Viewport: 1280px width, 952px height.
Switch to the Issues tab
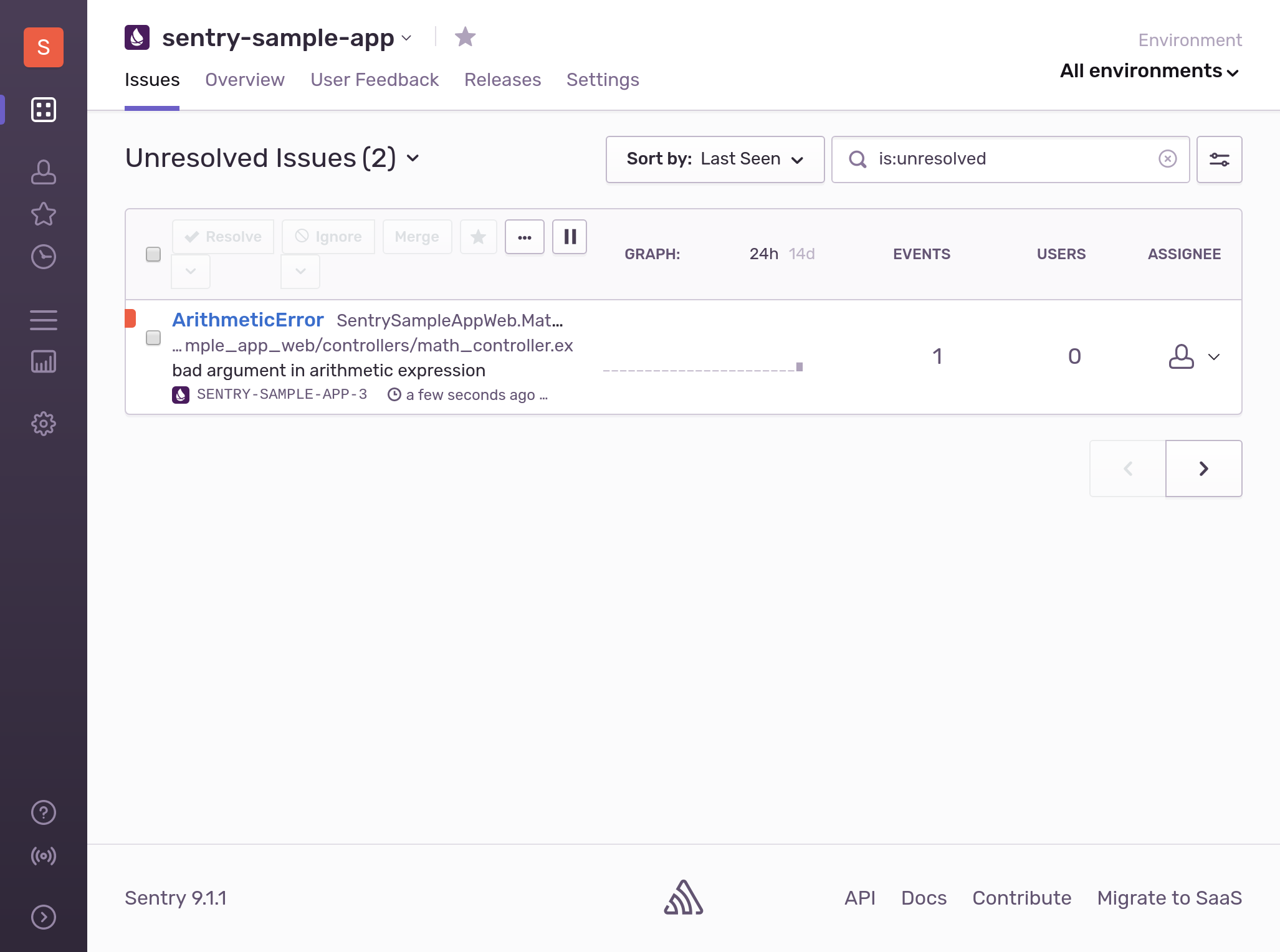coord(152,80)
